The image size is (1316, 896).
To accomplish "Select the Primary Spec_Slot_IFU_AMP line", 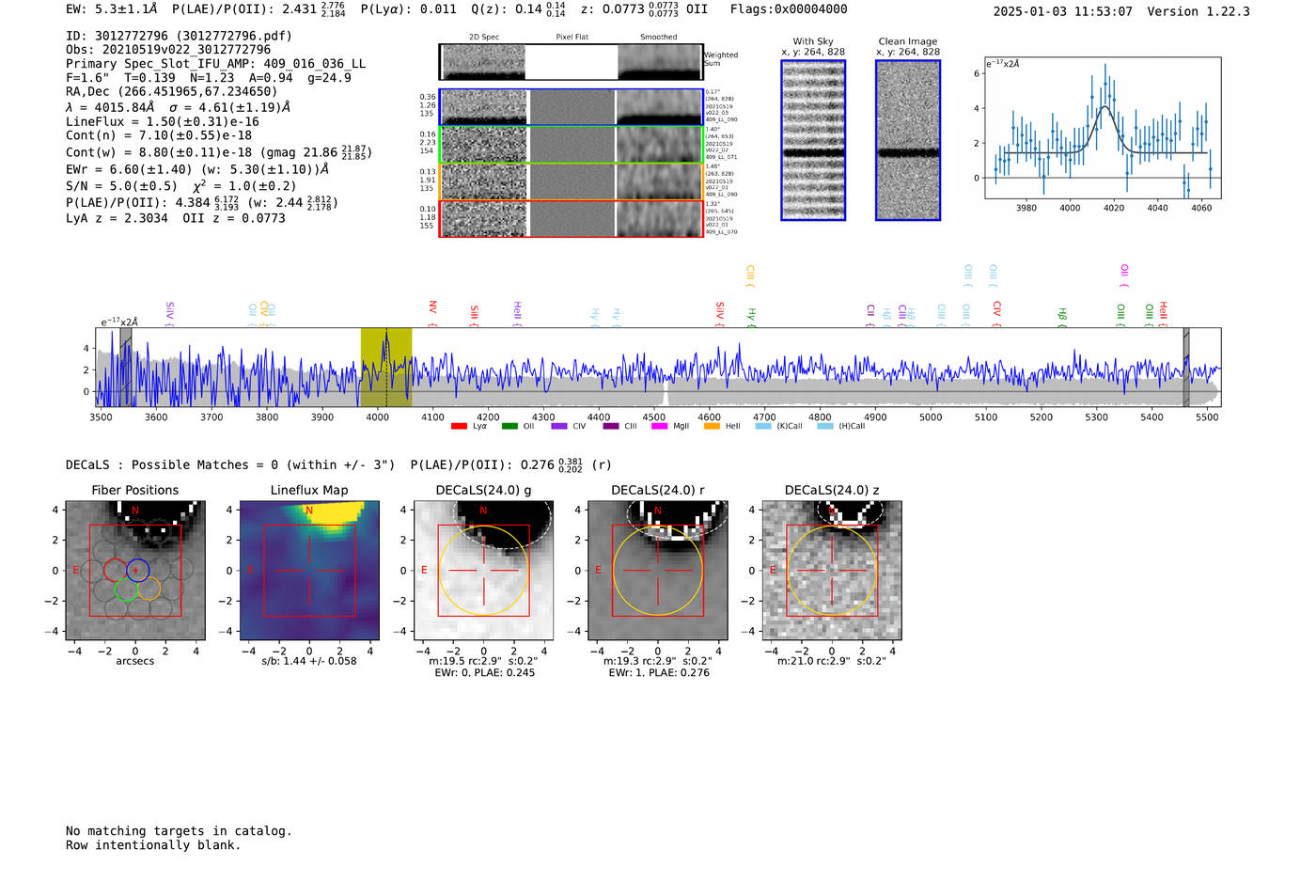I will tap(215, 64).
